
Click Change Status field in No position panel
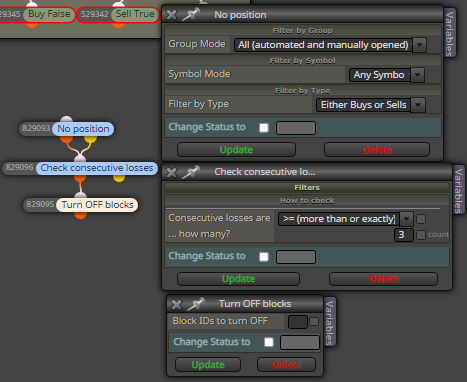(296, 128)
